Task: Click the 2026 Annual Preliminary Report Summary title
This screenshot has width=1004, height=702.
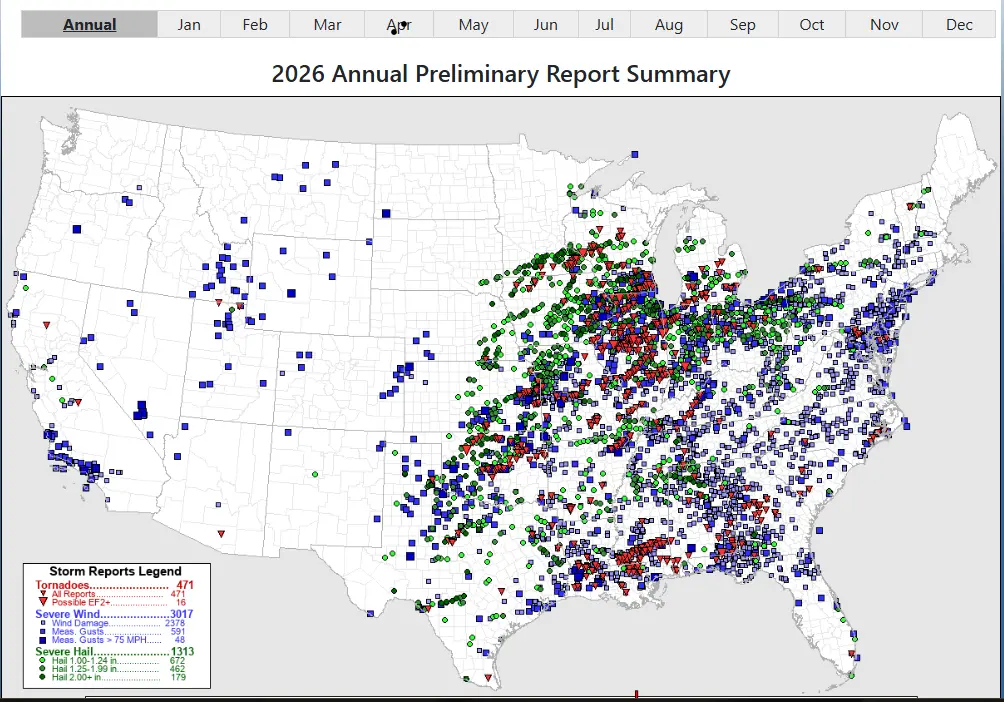Action: 501,74
